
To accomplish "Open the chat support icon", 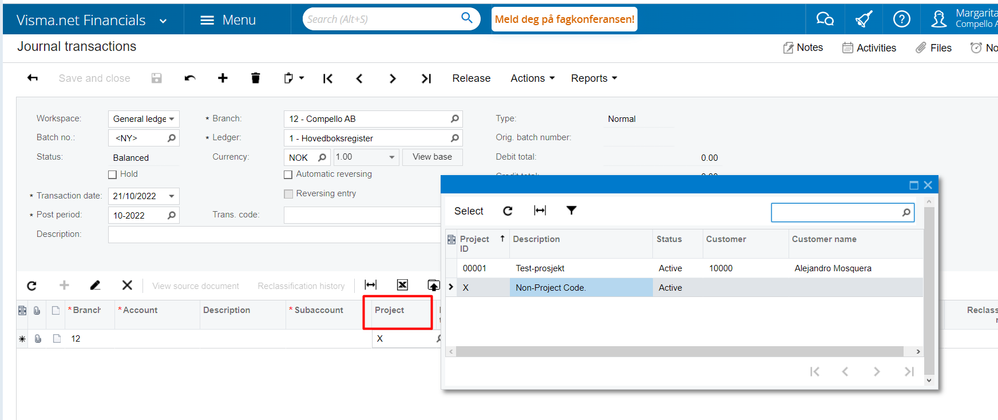I will click(825, 20).
